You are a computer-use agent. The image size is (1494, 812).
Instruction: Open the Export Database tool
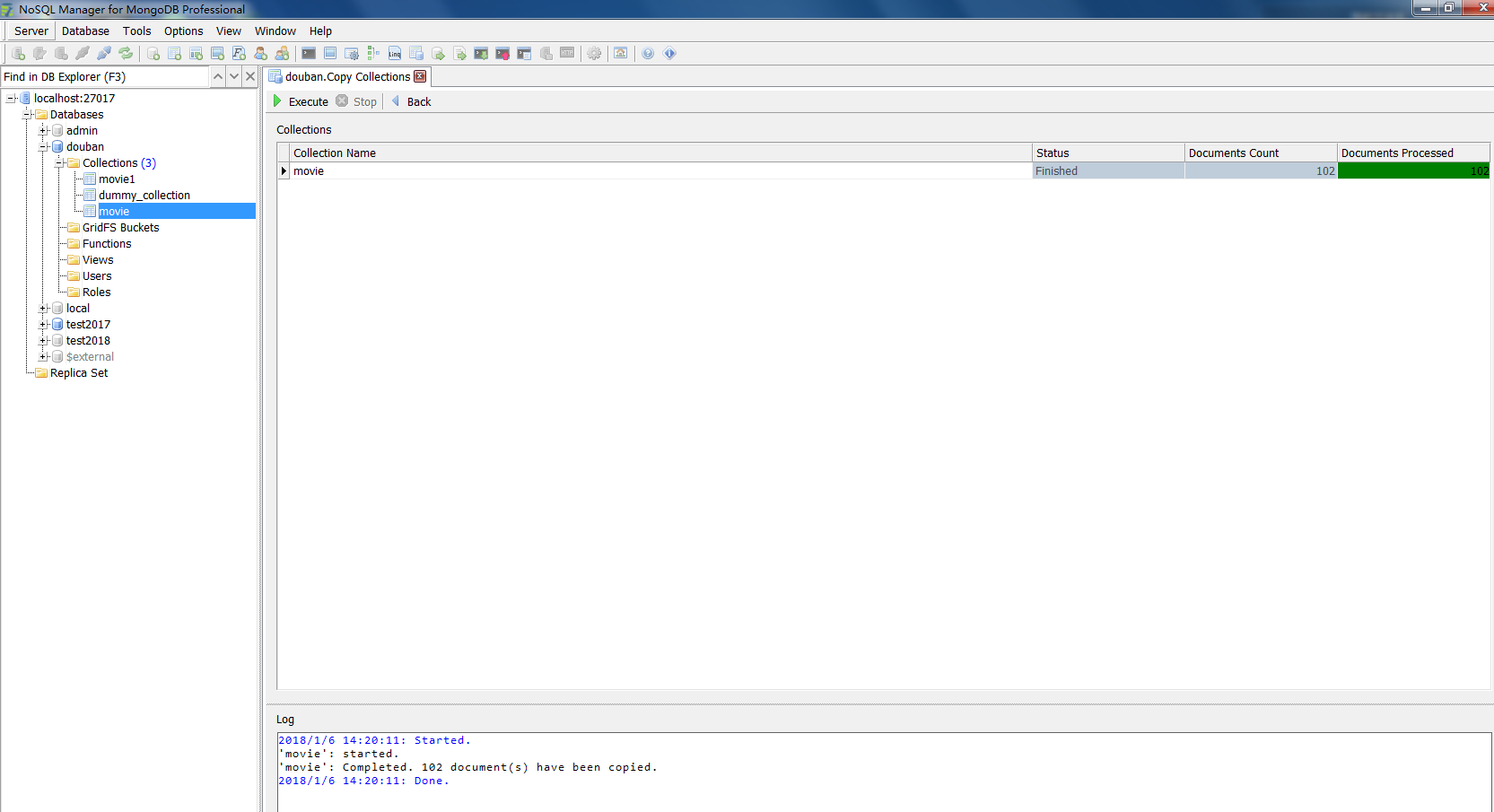coord(437,54)
